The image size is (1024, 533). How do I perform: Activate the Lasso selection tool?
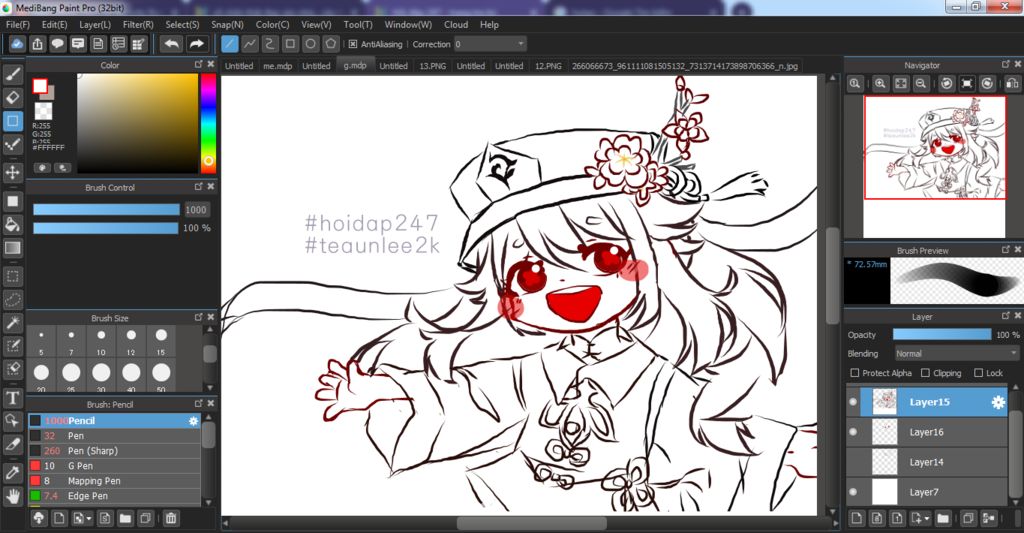pyautogui.click(x=12, y=299)
